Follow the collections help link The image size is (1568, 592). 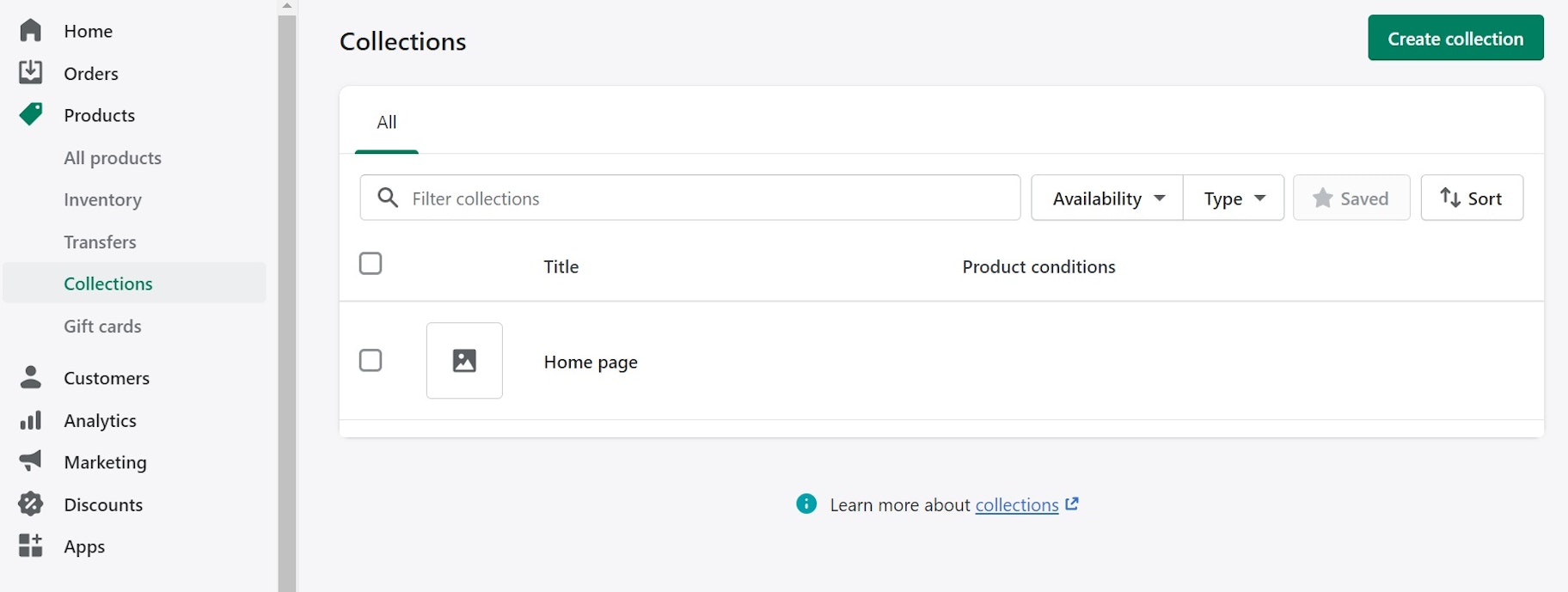(1017, 505)
